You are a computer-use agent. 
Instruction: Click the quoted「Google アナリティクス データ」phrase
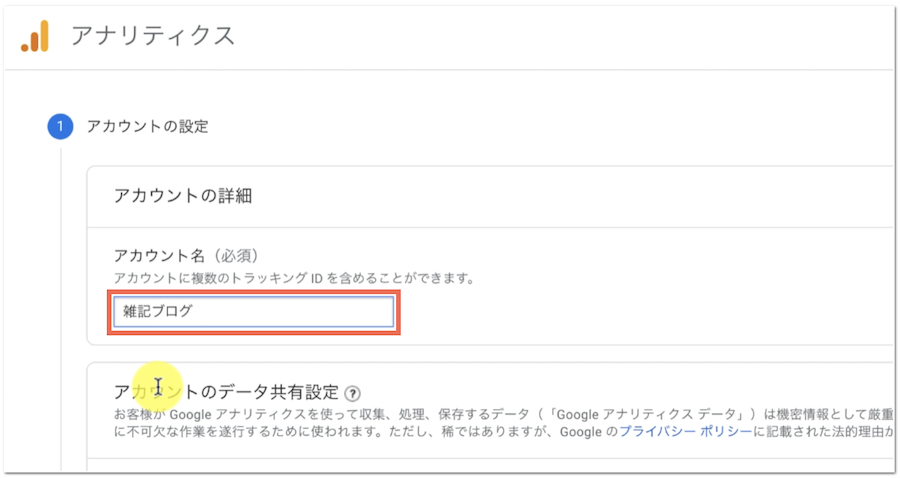point(629,413)
